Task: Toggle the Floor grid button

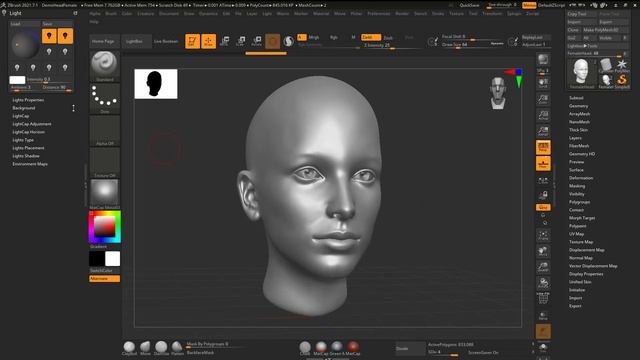Action: pos(543,164)
